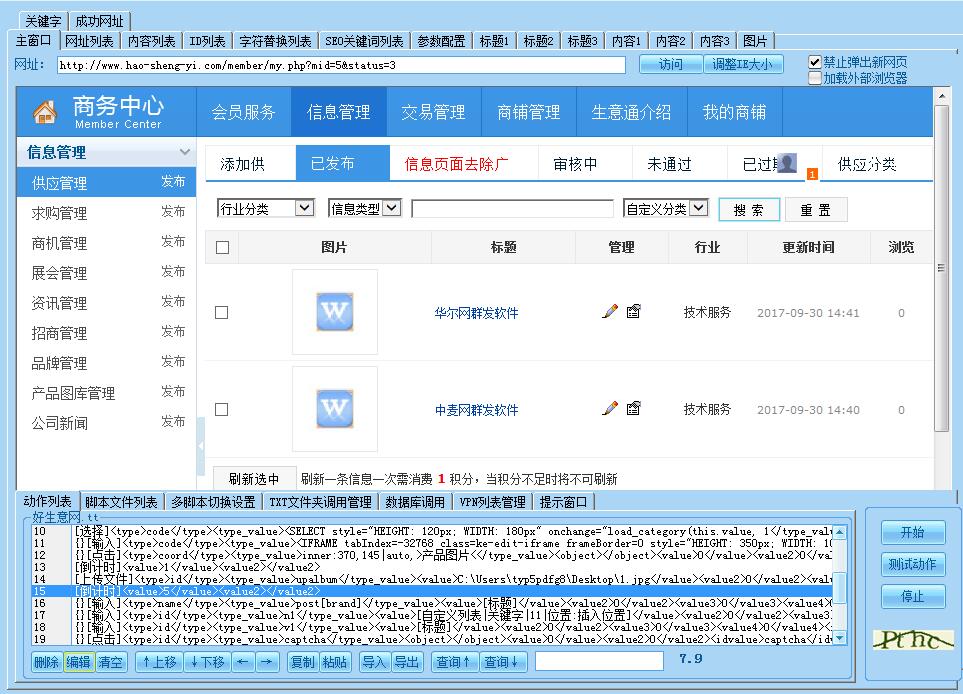
Task: Open the 数据库调用 tab
Action: (x=415, y=502)
